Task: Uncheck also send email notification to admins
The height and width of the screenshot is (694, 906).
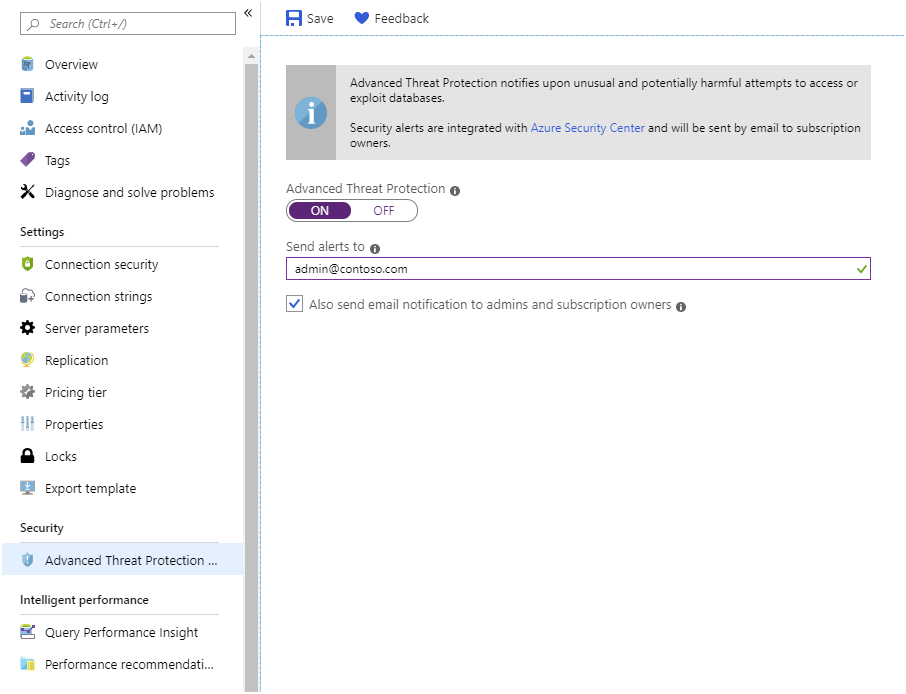Action: coord(295,304)
